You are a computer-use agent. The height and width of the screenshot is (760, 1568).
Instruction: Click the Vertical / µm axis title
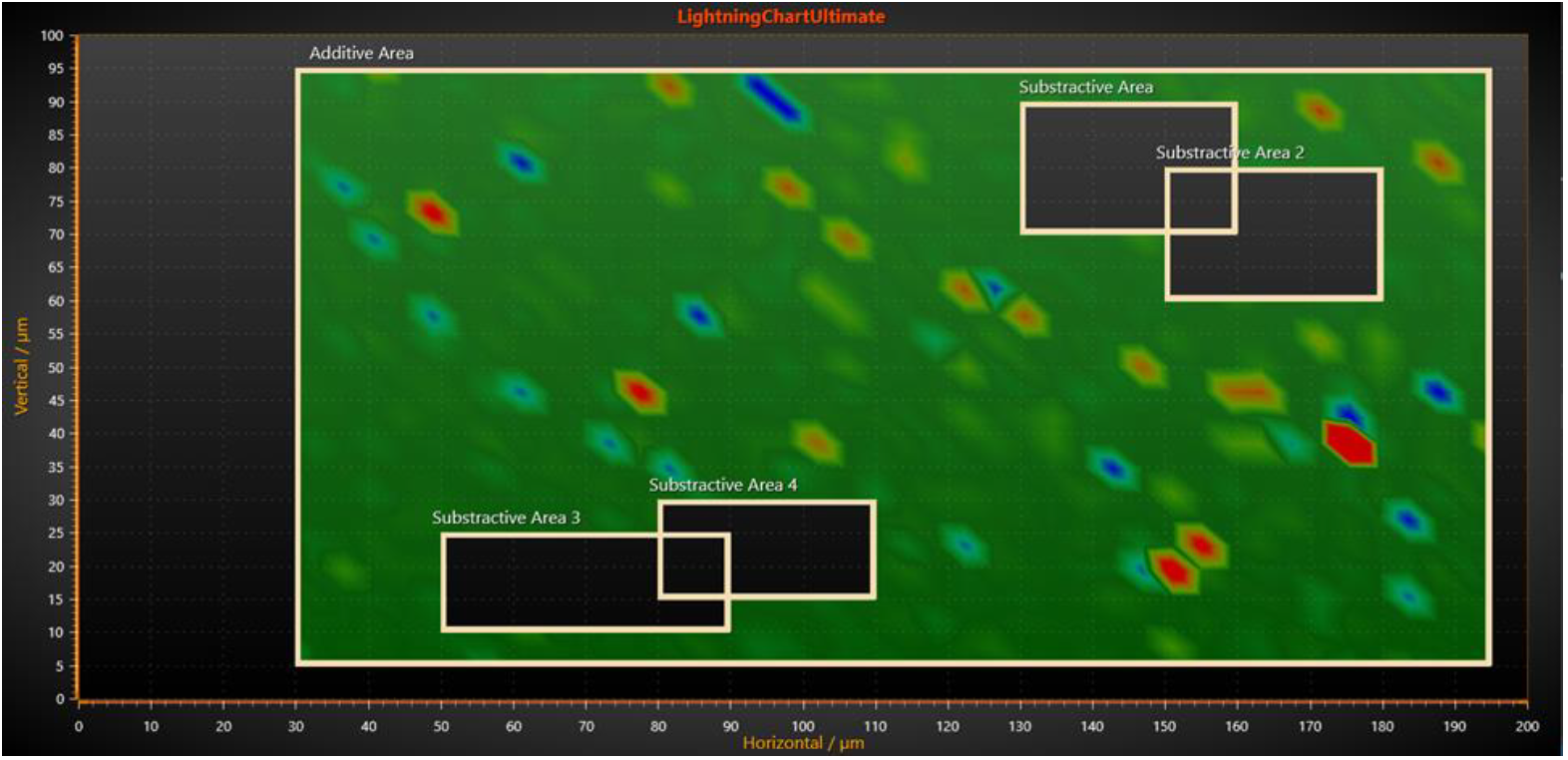coord(21,366)
